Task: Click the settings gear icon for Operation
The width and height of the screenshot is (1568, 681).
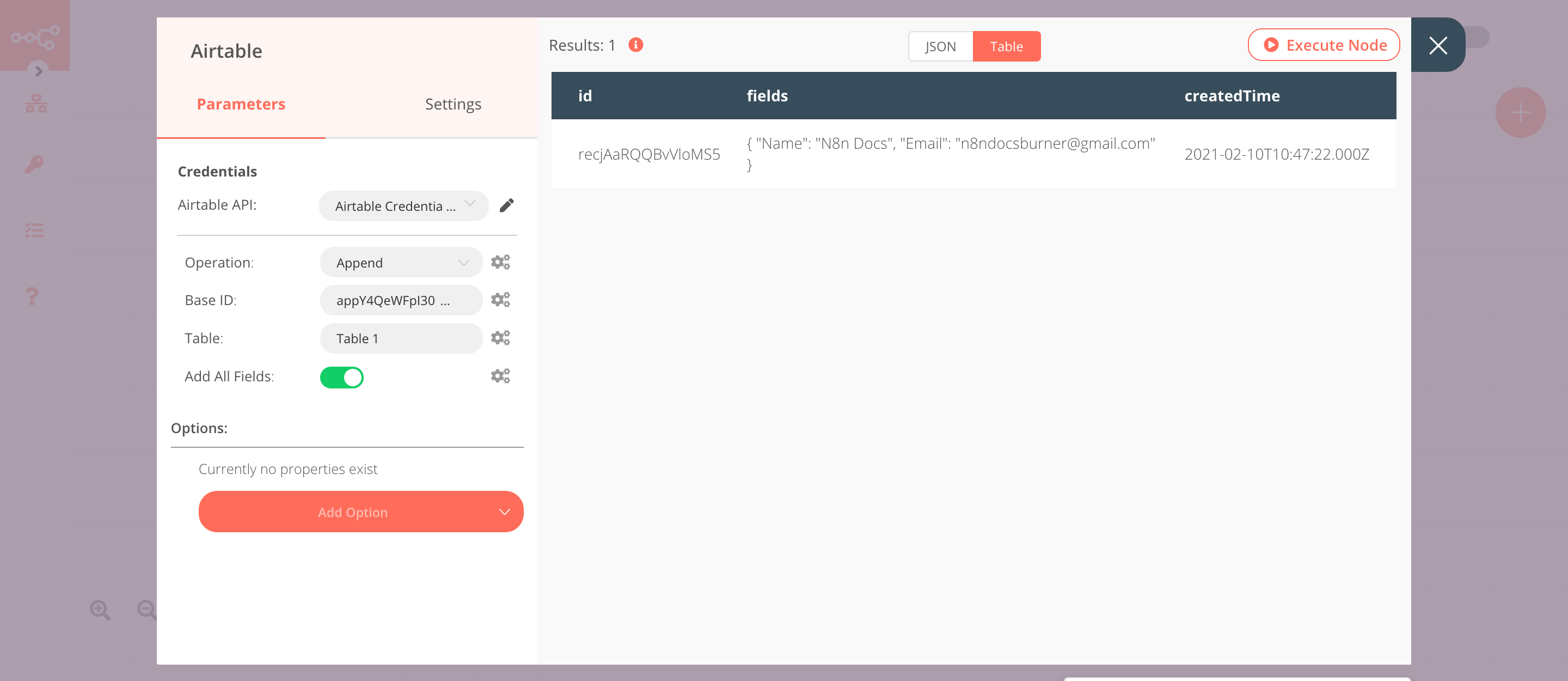Action: pyautogui.click(x=499, y=261)
